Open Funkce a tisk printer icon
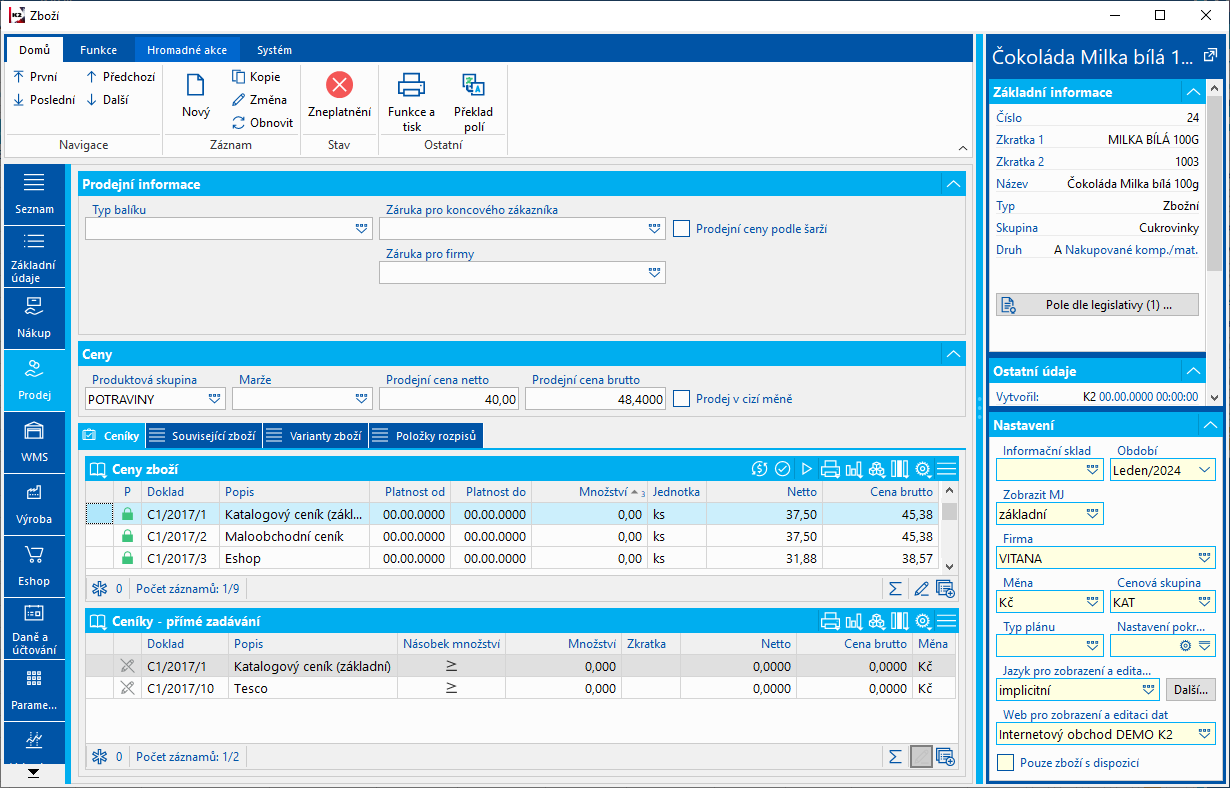Viewport: 1230px width, 788px height. pyautogui.click(x=411, y=86)
